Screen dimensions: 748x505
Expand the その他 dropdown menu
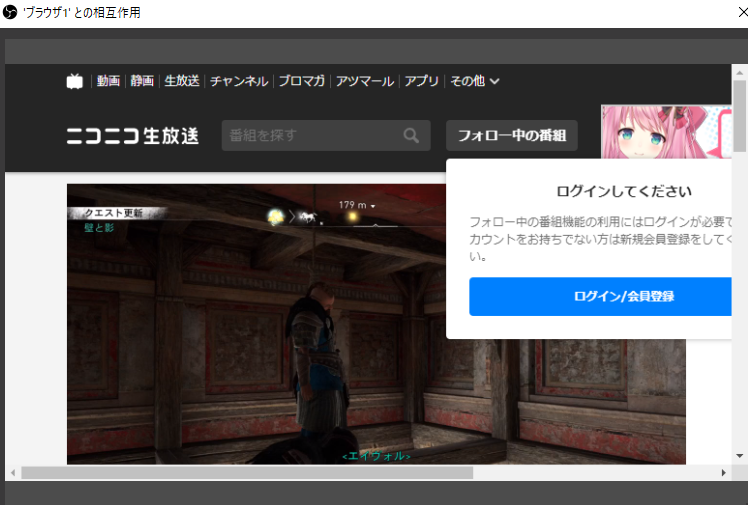pos(475,81)
